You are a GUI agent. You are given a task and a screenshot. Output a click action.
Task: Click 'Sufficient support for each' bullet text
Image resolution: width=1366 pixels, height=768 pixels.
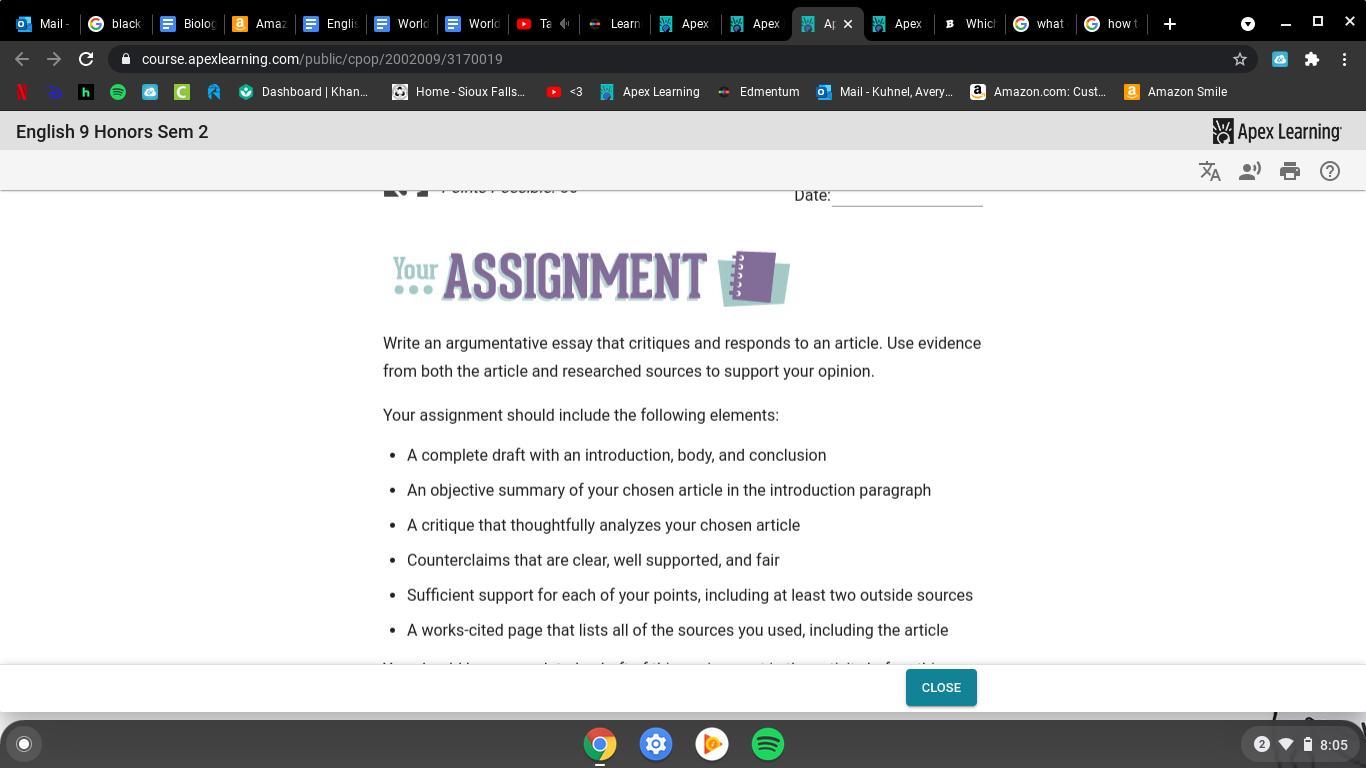click(690, 595)
